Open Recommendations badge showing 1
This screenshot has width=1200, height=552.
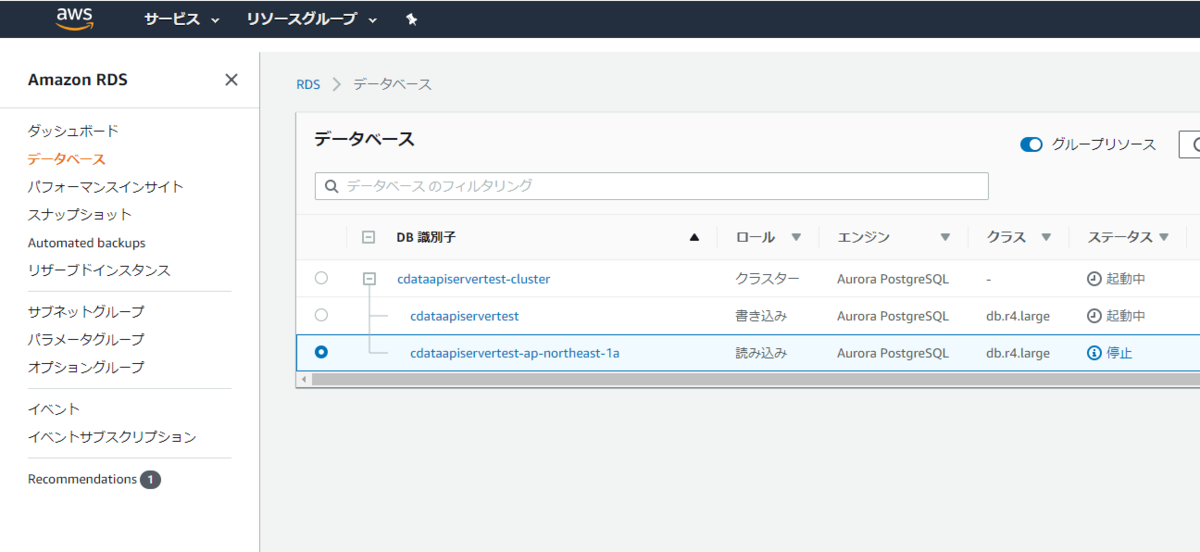pos(150,480)
